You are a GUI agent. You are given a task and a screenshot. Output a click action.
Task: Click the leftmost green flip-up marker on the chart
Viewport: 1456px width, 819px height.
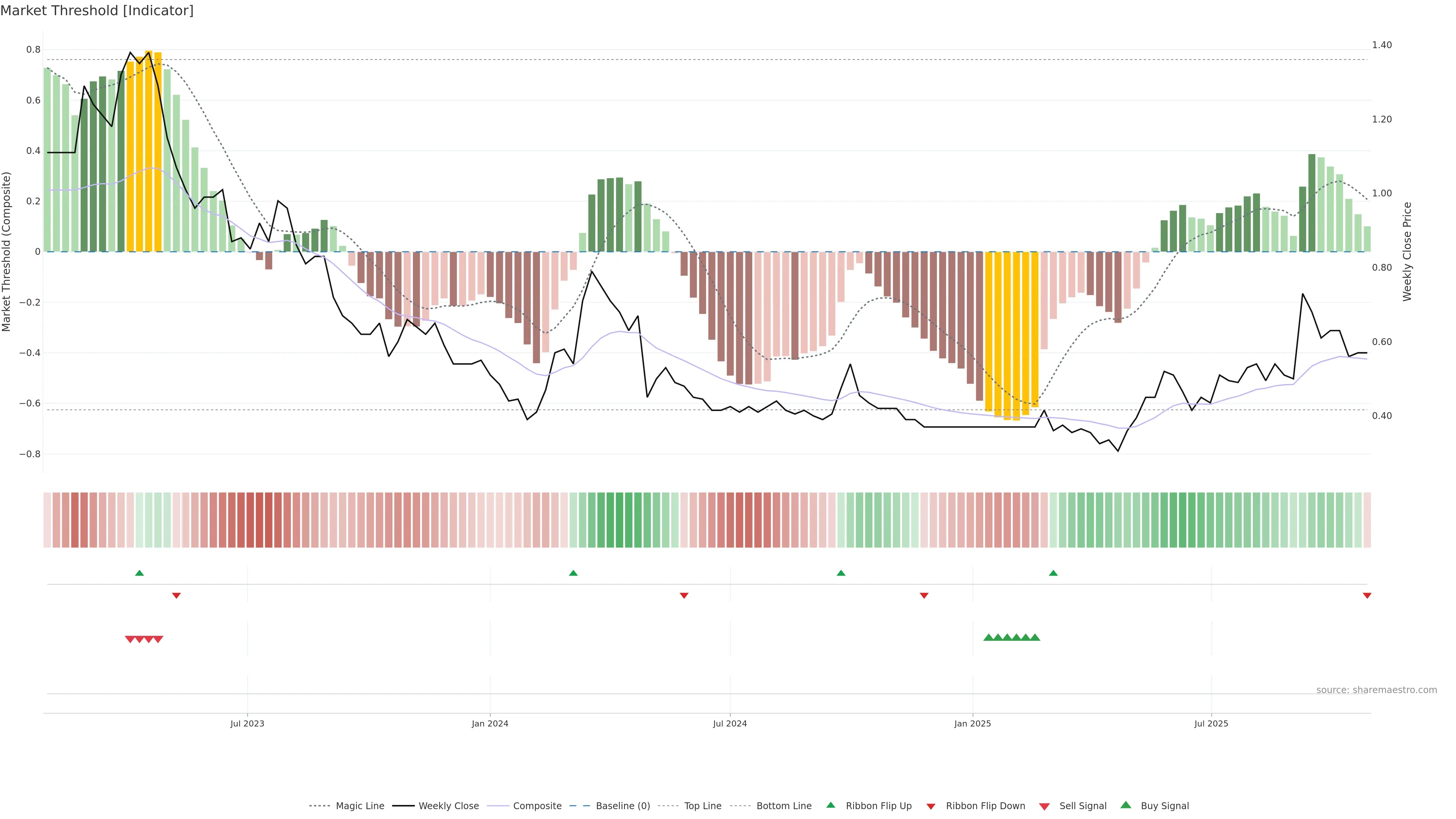click(x=140, y=573)
